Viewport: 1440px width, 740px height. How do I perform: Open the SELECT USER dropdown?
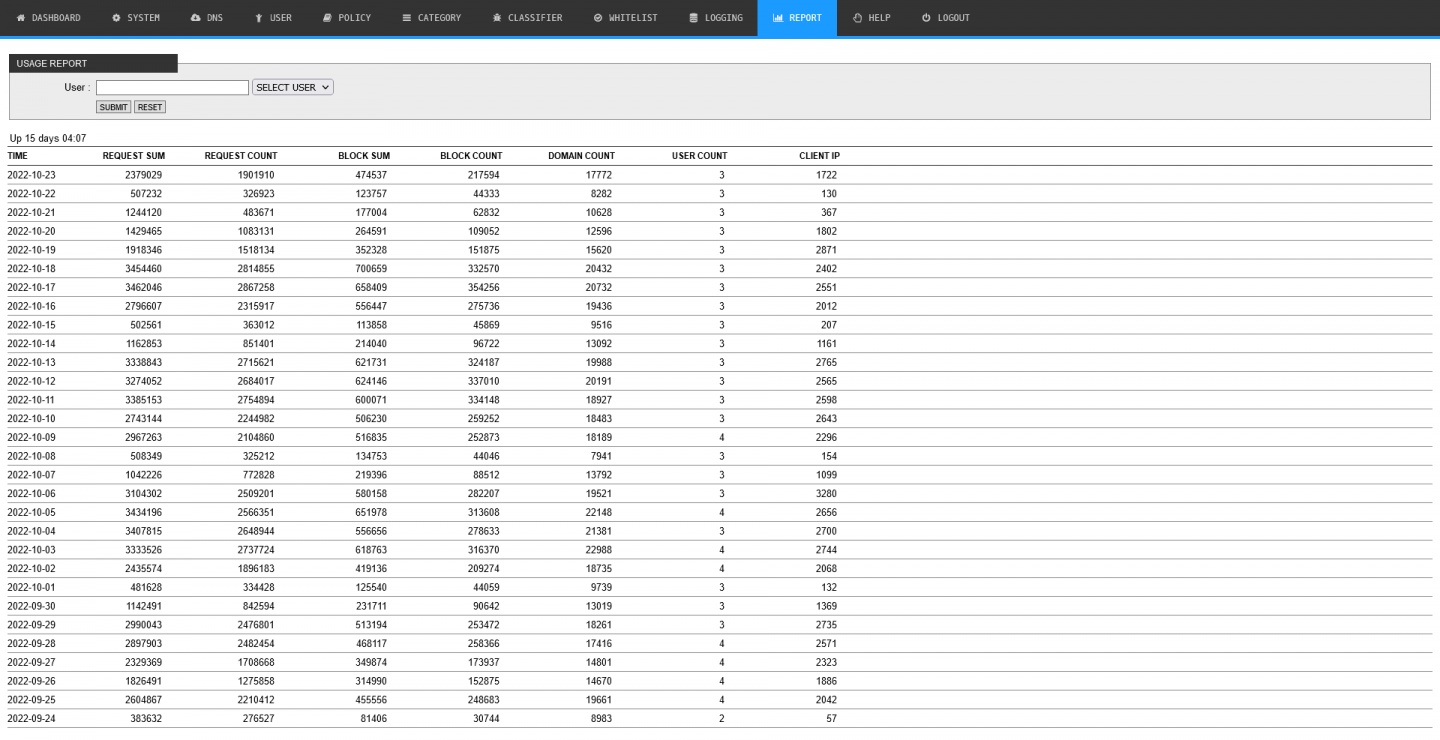click(x=292, y=88)
